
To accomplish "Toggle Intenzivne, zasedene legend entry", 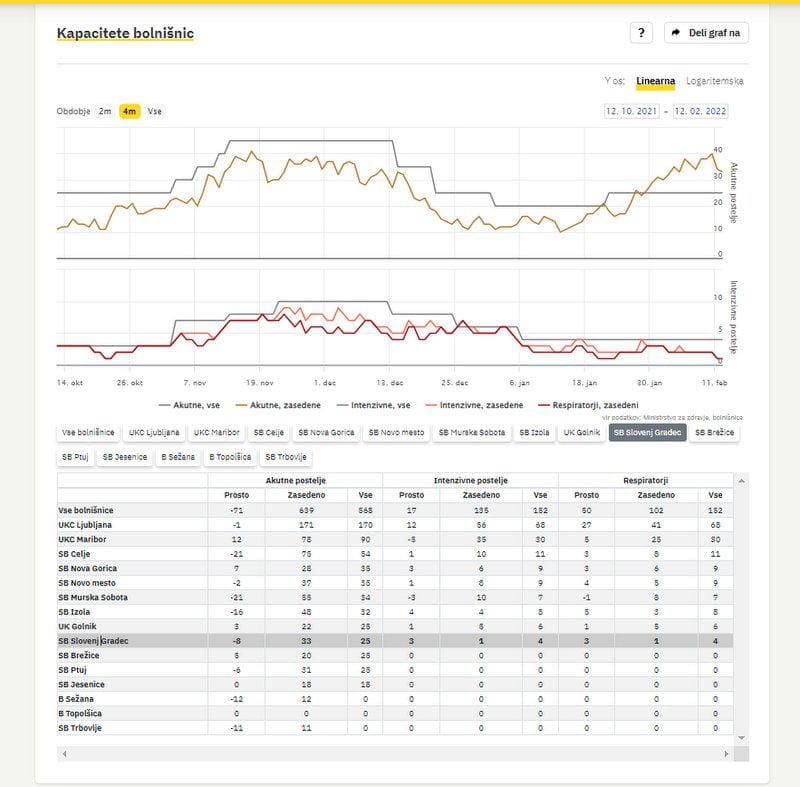I will click(473, 405).
